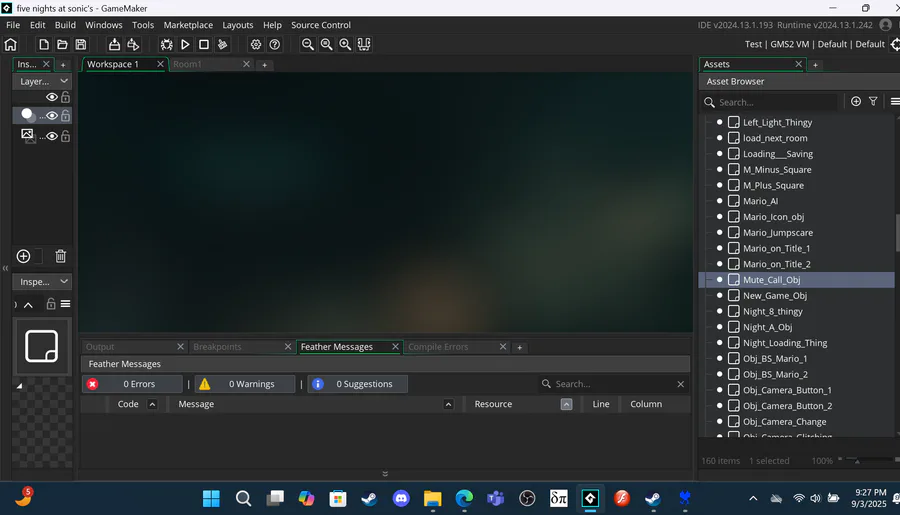Expand the Inspector panel dropdown
Image resolution: width=900 pixels, height=515 pixels.
[x=64, y=281]
